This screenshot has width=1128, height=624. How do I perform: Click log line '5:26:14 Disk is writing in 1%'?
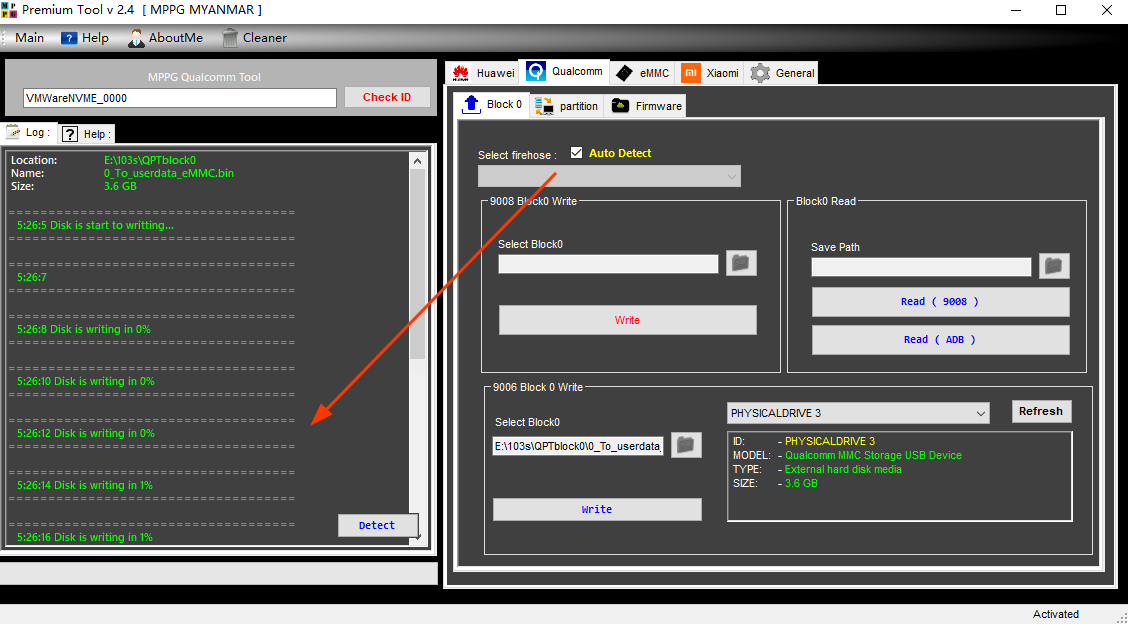pyautogui.click(x=85, y=485)
